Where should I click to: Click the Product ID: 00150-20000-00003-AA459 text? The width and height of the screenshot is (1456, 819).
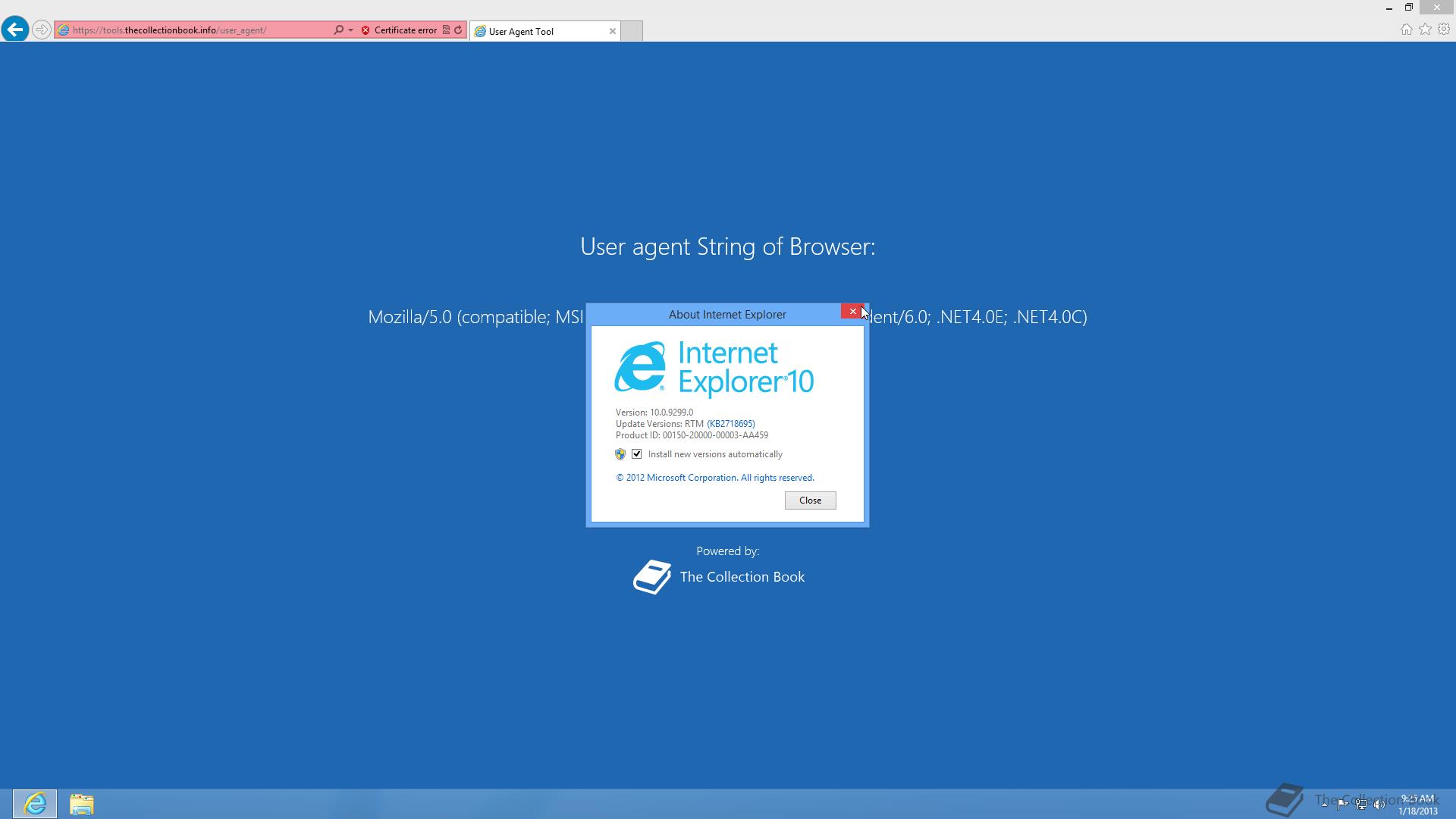pyautogui.click(x=692, y=435)
